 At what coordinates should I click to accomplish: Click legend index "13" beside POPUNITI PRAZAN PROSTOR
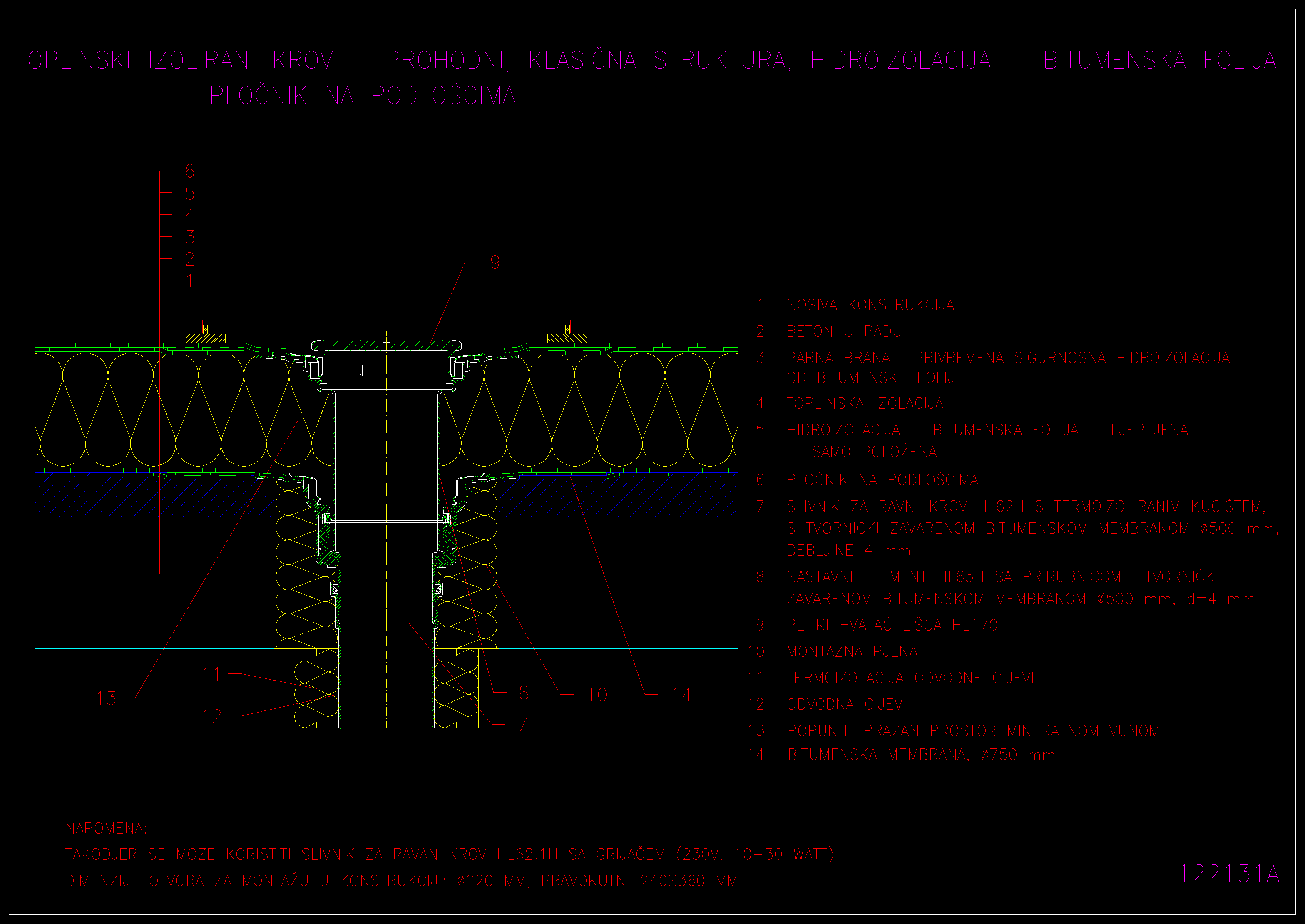pyautogui.click(x=756, y=730)
